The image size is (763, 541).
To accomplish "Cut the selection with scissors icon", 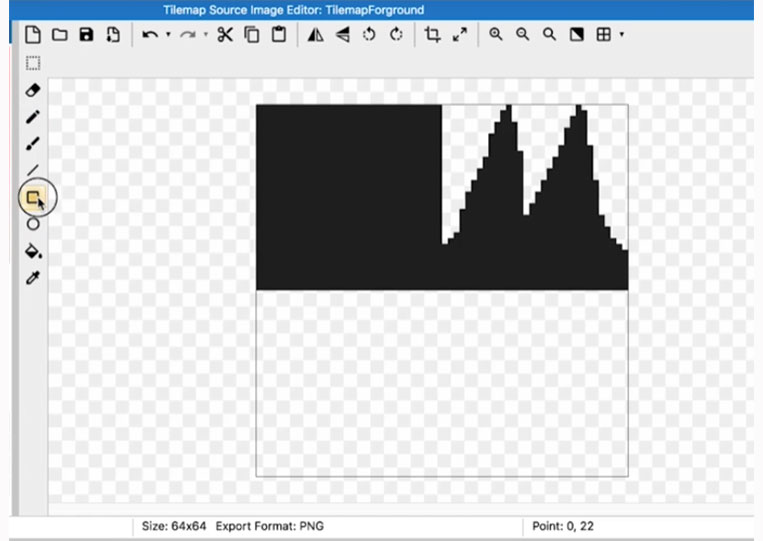I will [225, 35].
